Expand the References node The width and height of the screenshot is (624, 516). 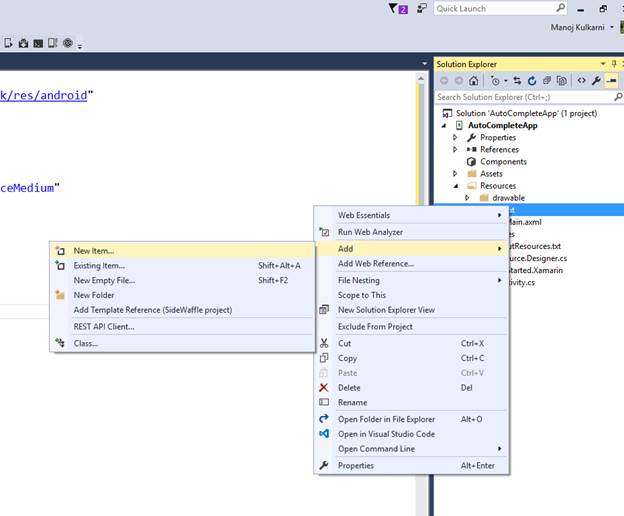[x=455, y=150]
